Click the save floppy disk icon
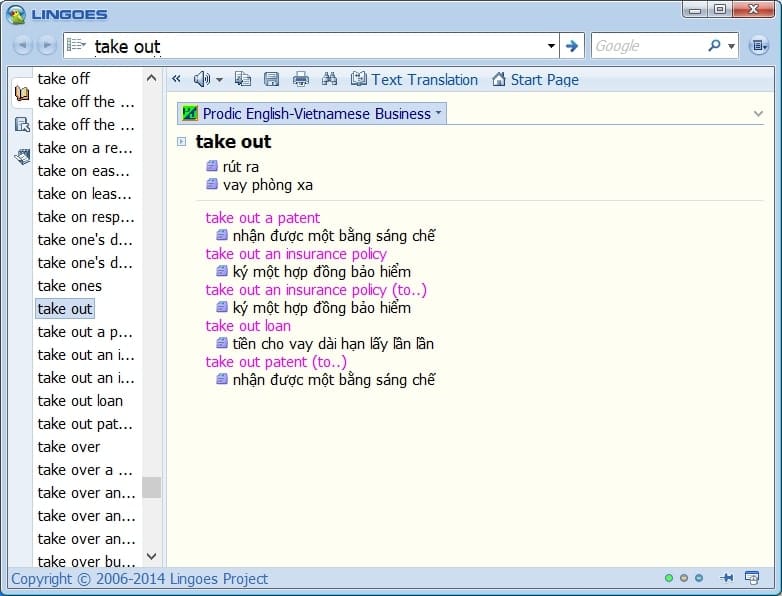 [x=271, y=79]
